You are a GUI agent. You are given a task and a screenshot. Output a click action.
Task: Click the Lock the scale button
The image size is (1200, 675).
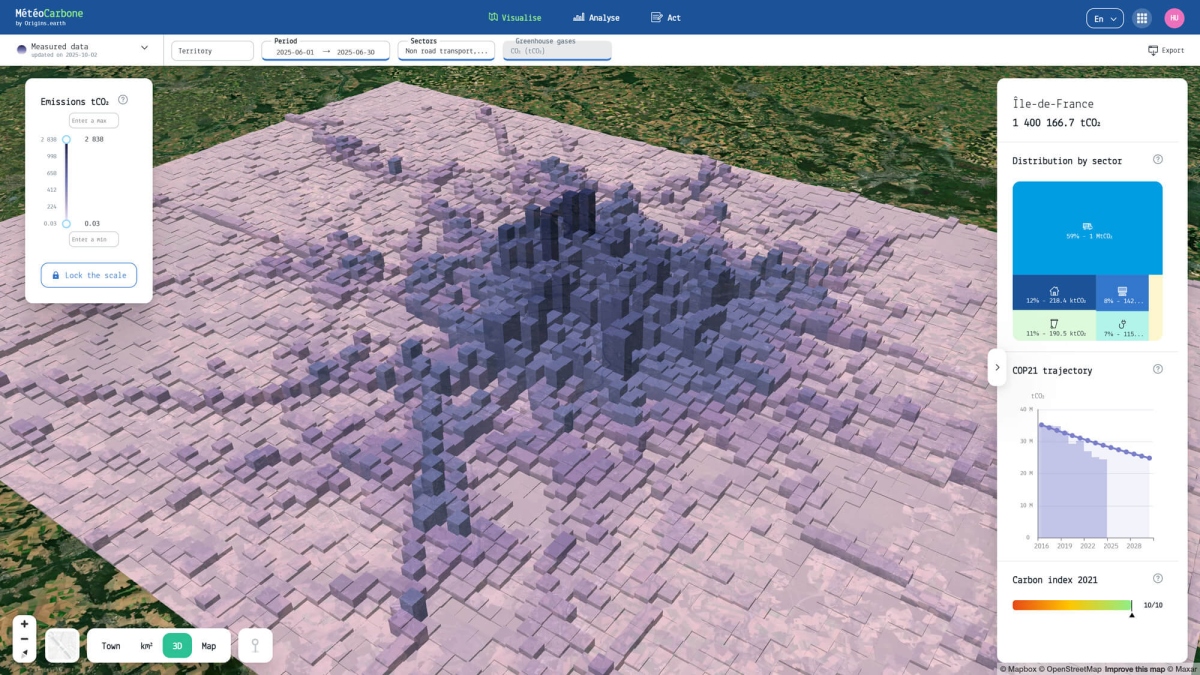pos(88,275)
